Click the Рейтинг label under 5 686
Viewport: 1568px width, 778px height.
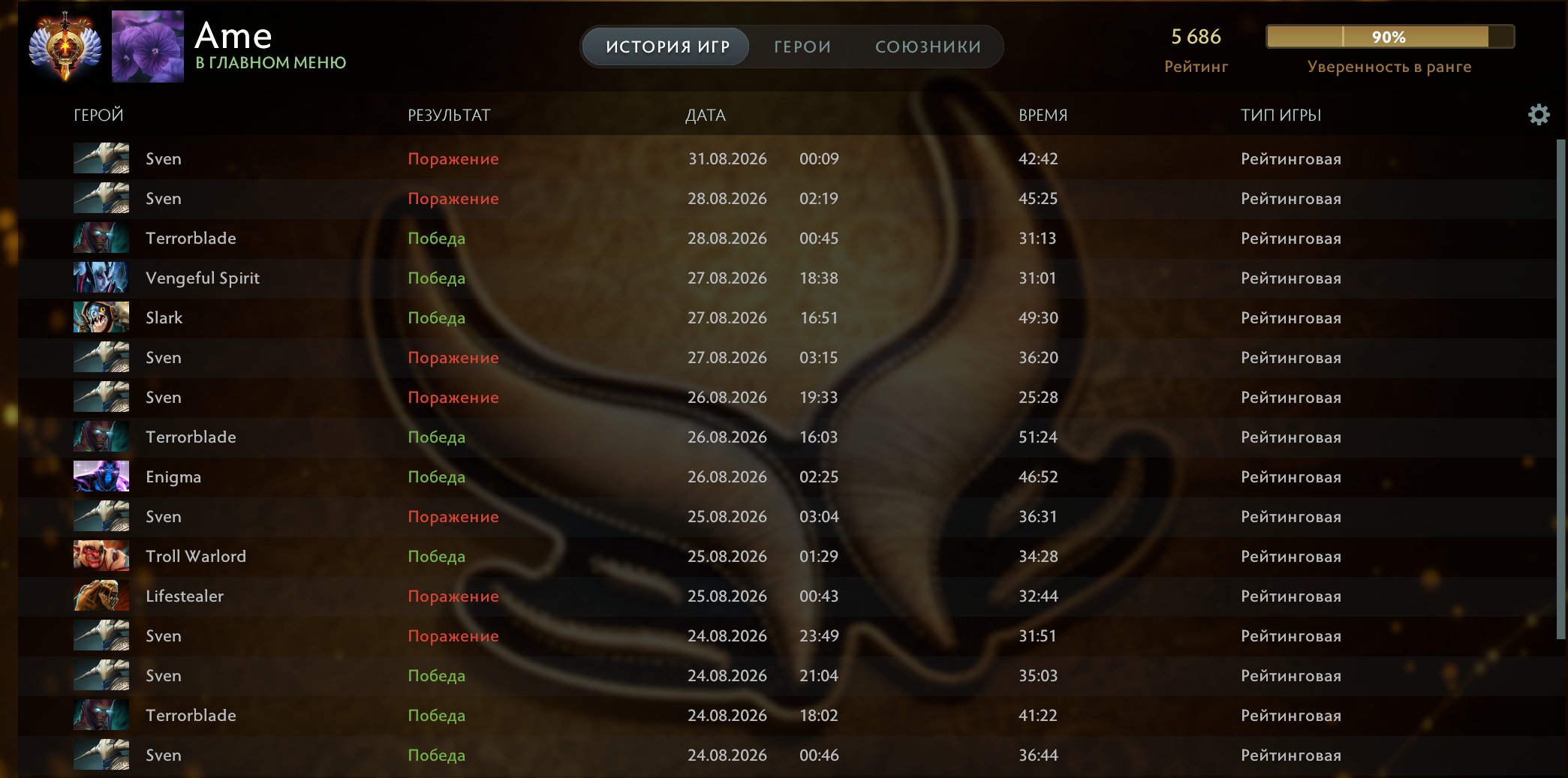pos(1196,67)
